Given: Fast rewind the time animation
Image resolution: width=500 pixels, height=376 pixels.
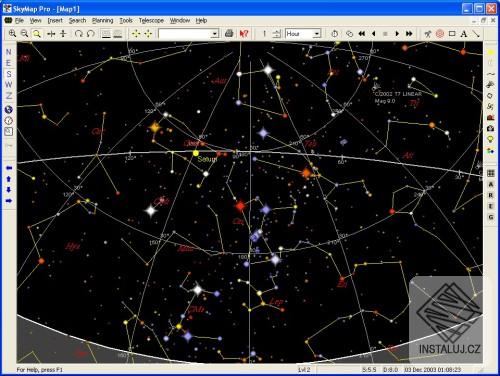Looking at the screenshot, I should [362, 34].
